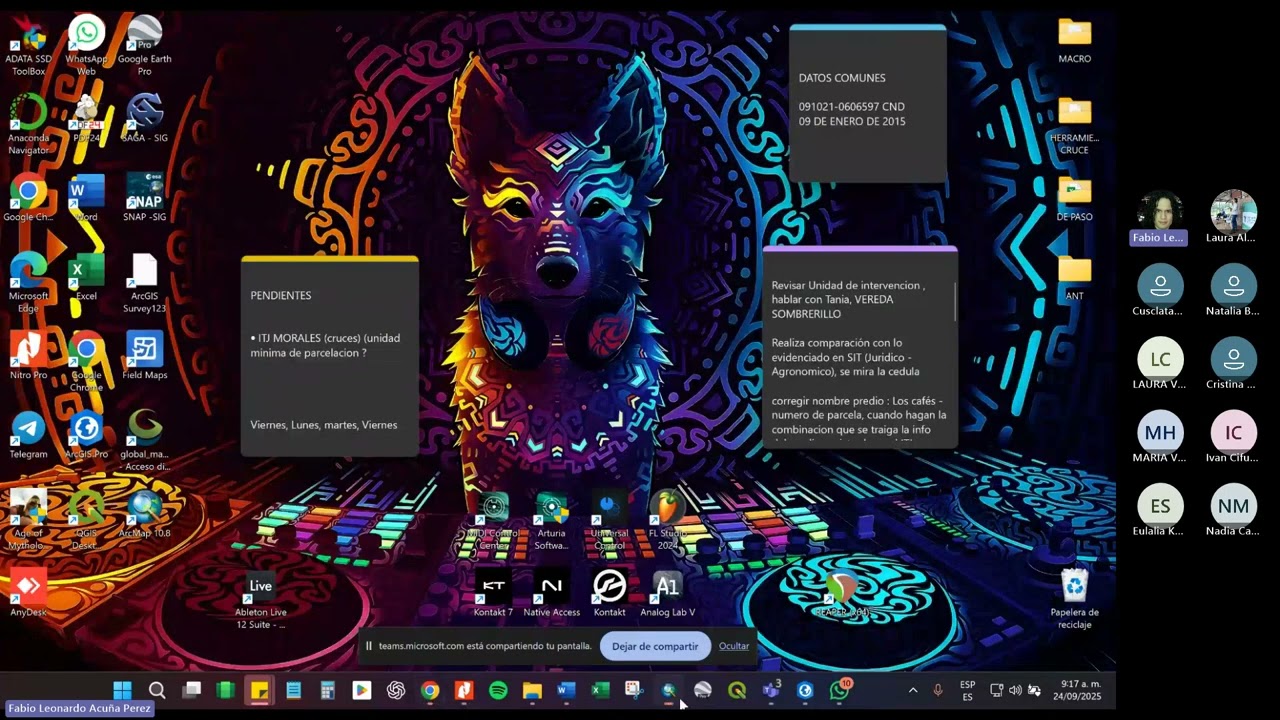1280x720 pixels.
Task: Launch Native Access from the desktop
Action: (551, 593)
